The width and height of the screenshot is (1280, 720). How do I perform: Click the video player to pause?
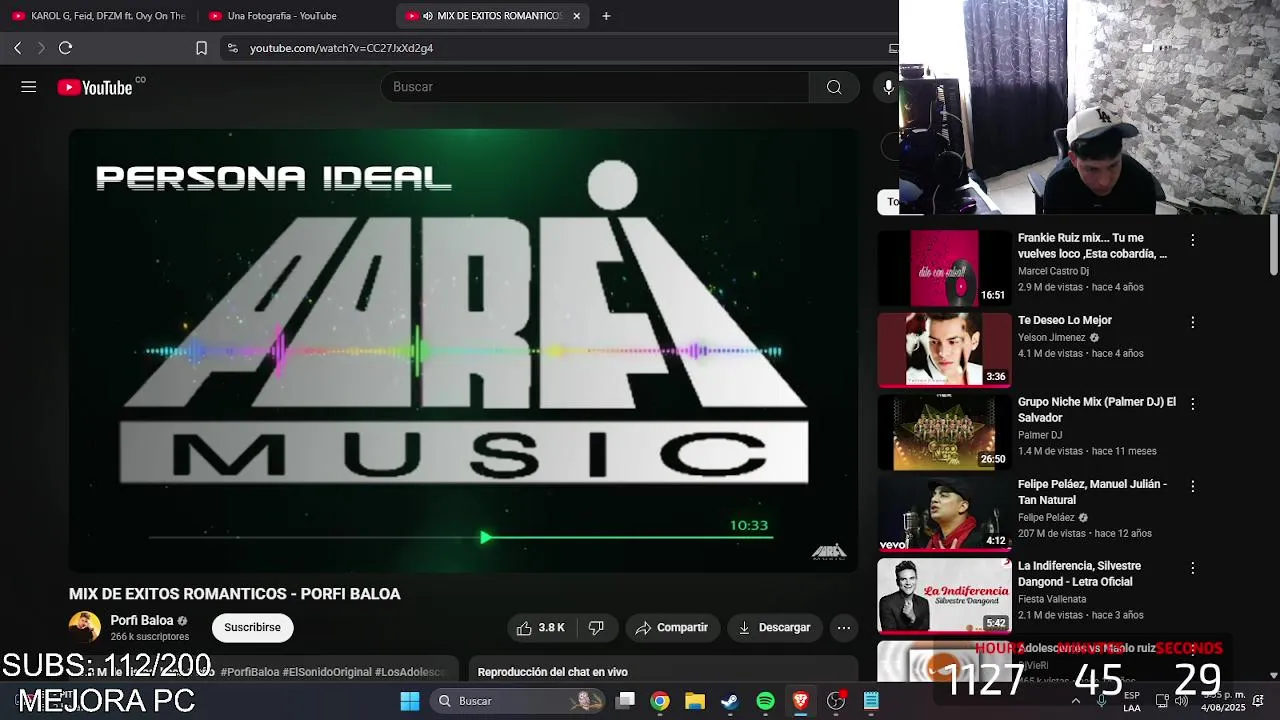pos(463,350)
